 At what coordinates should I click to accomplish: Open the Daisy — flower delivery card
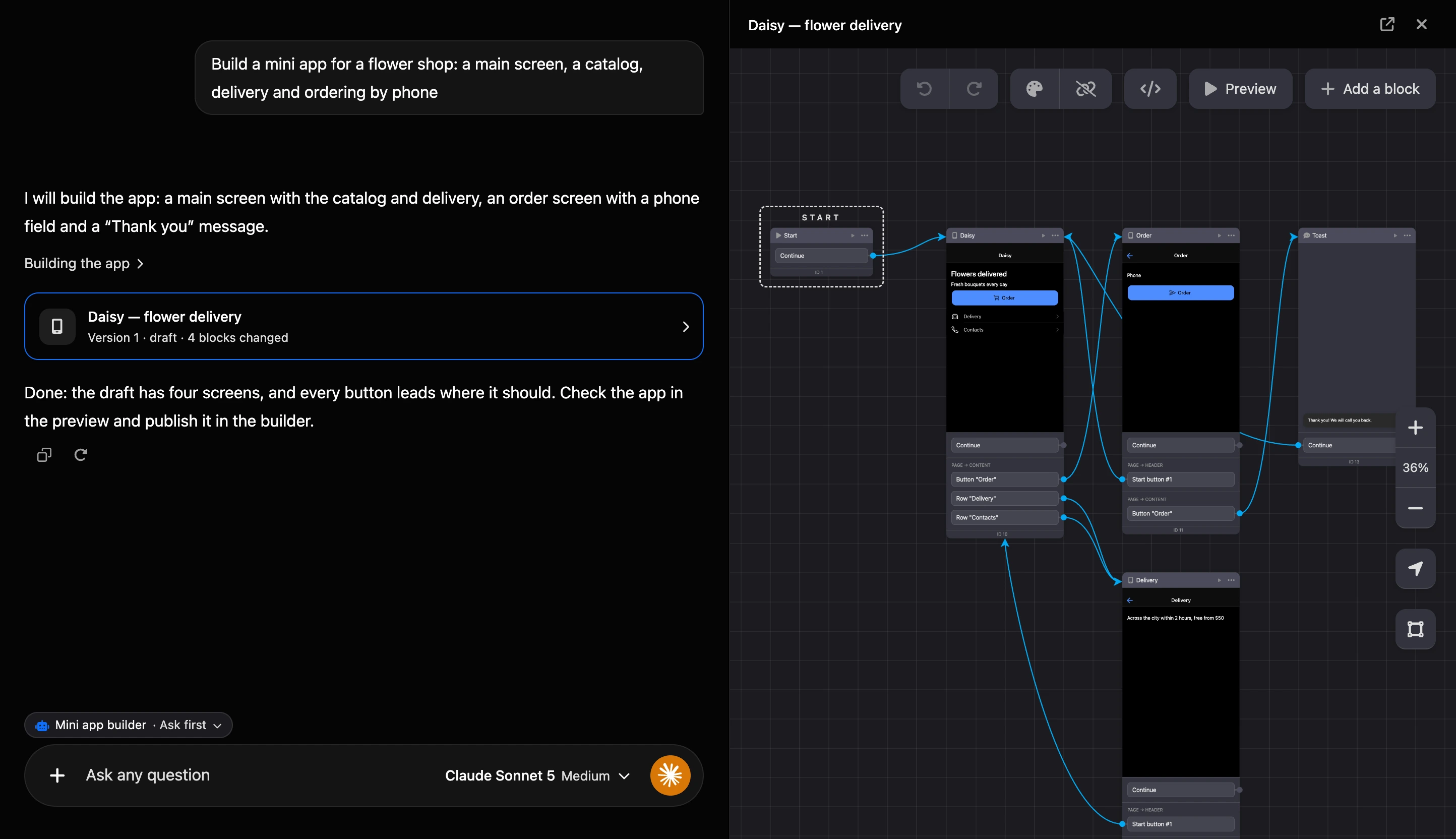coord(363,326)
